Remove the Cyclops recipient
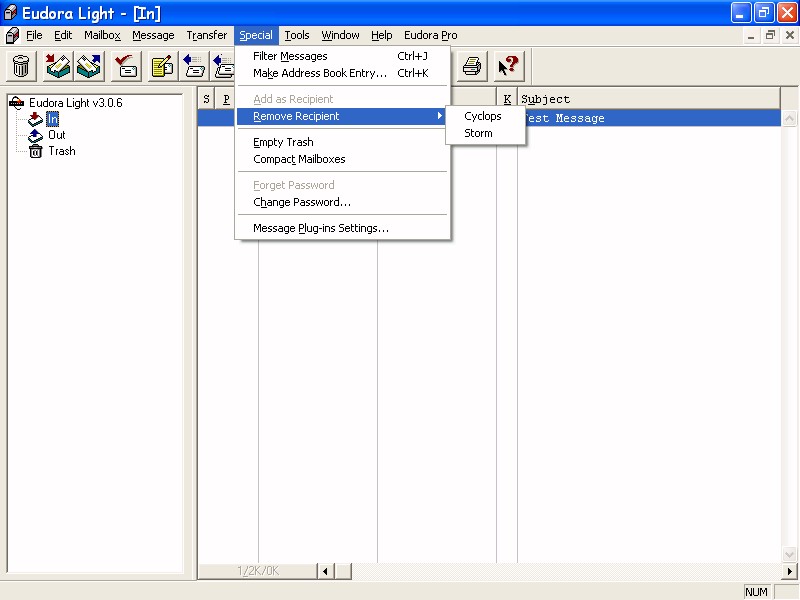Viewport: 800px width, 600px height. pos(486,116)
